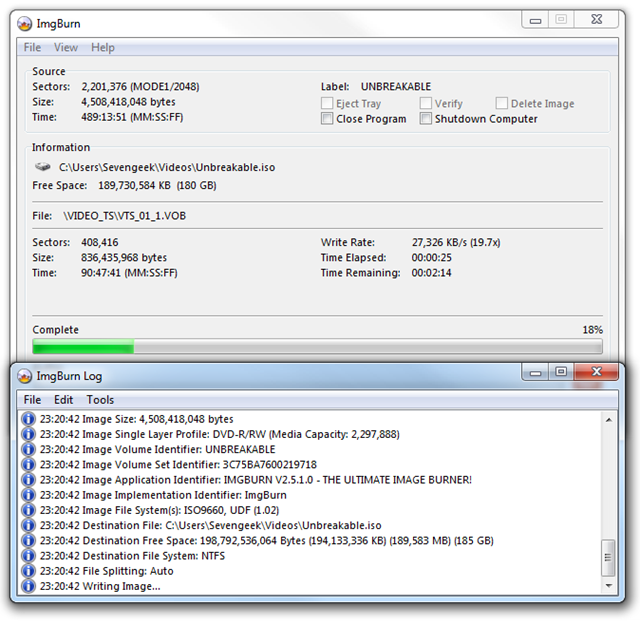The image size is (640, 625).
Task: Open Help menu in ImgBurn window
Action: (103, 47)
